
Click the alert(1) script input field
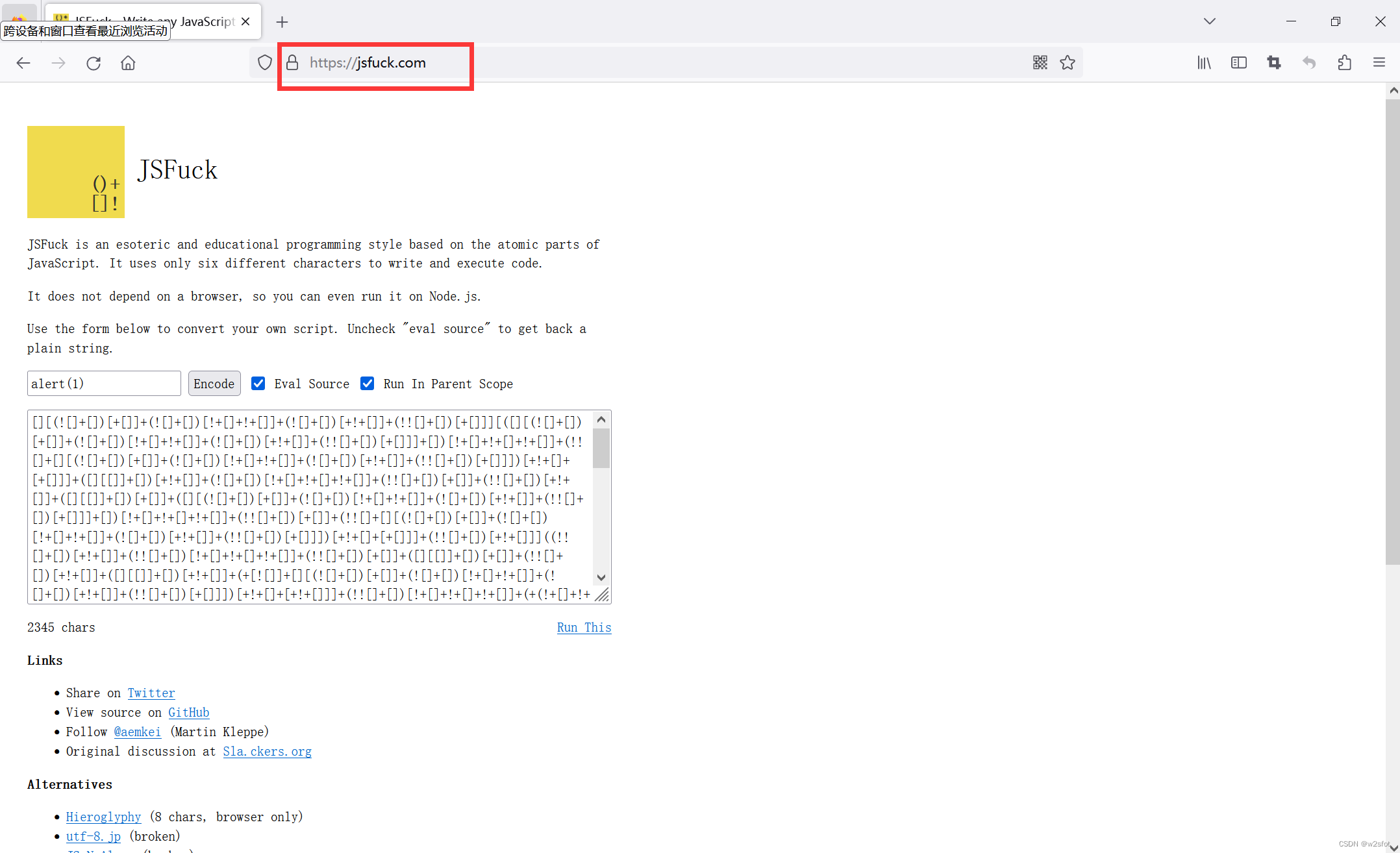(104, 384)
